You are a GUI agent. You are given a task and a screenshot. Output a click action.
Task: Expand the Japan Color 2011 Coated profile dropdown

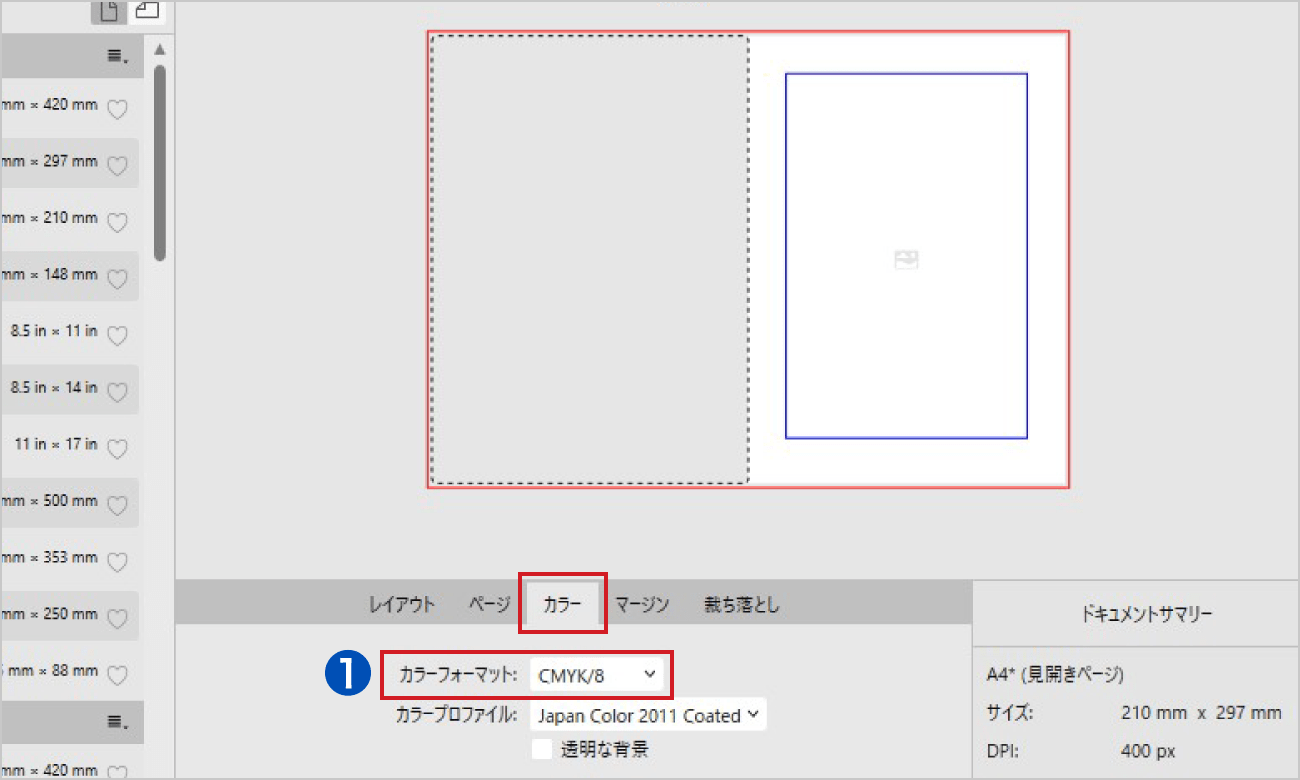pos(648,716)
